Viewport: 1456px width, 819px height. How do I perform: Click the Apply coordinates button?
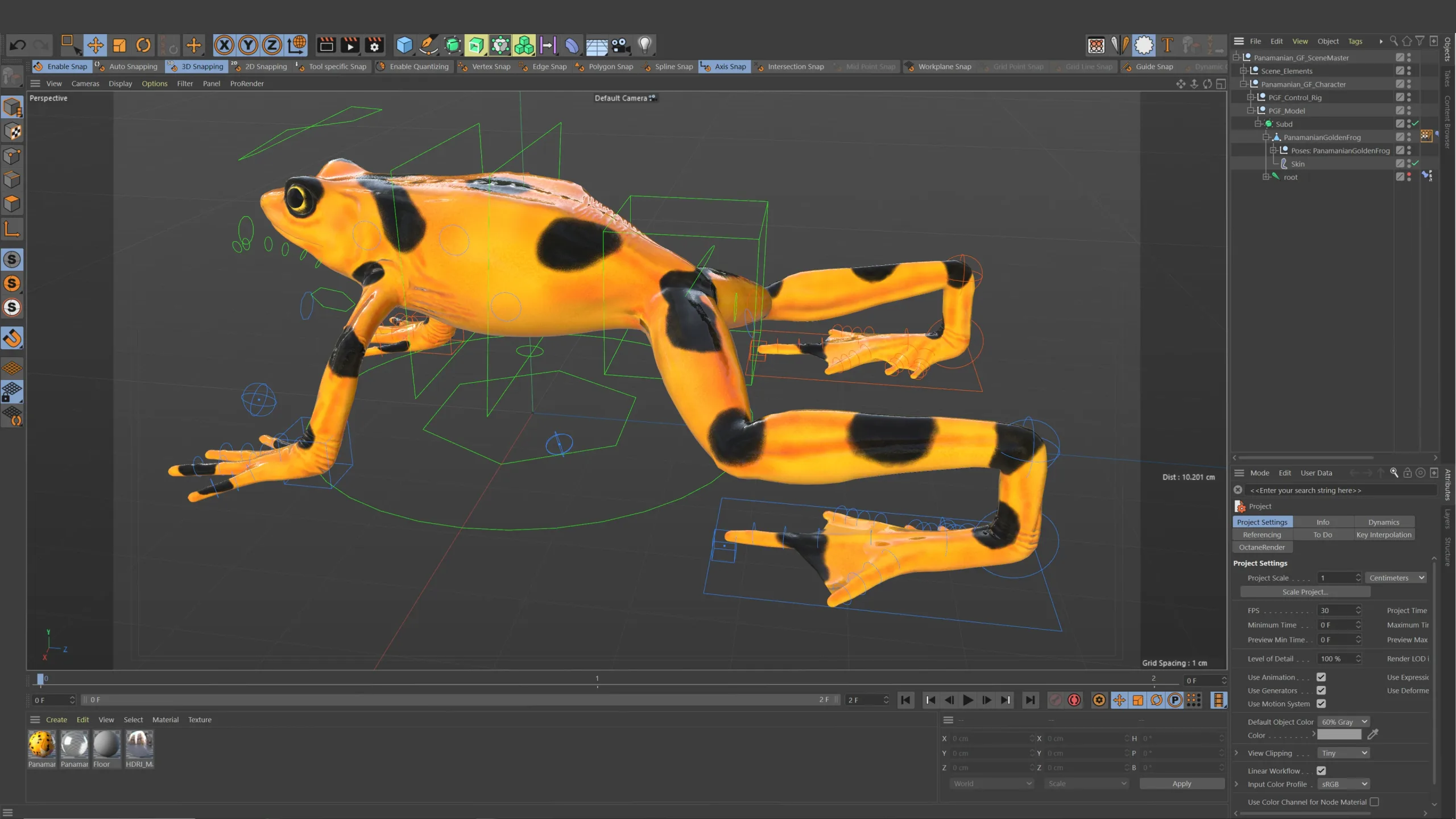(1181, 784)
